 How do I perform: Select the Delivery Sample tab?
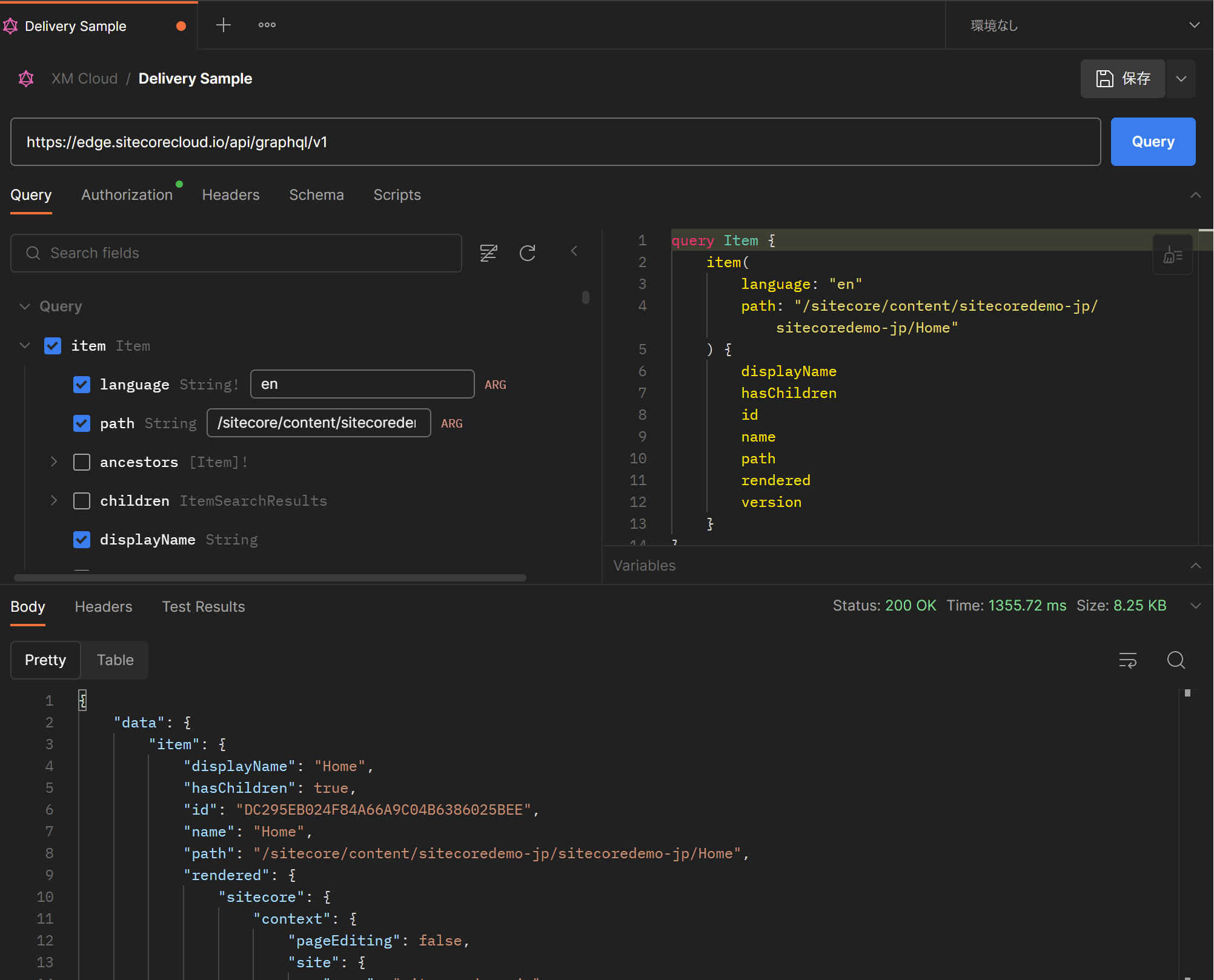tap(99, 26)
